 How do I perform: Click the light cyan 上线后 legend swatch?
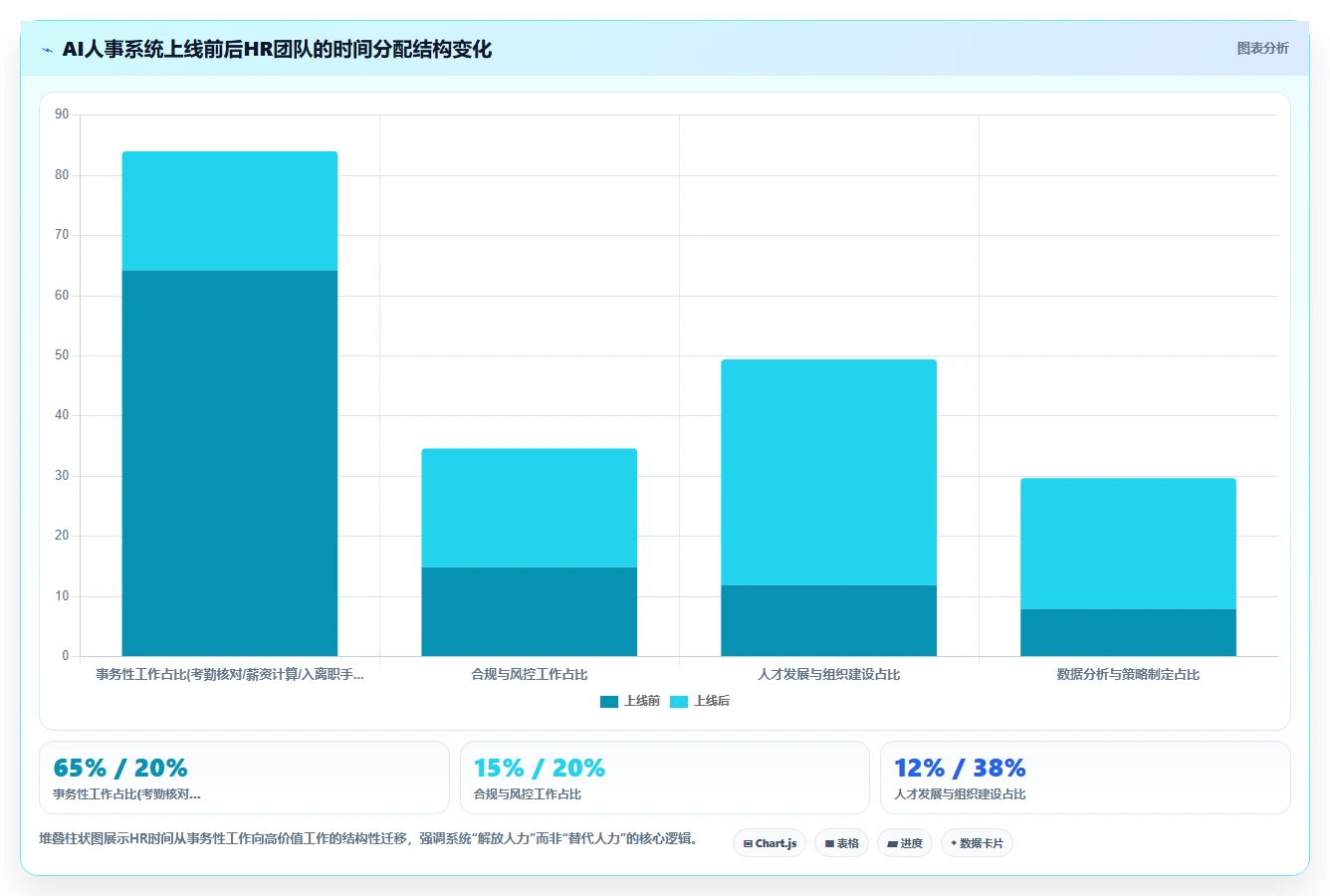(x=679, y=702)
